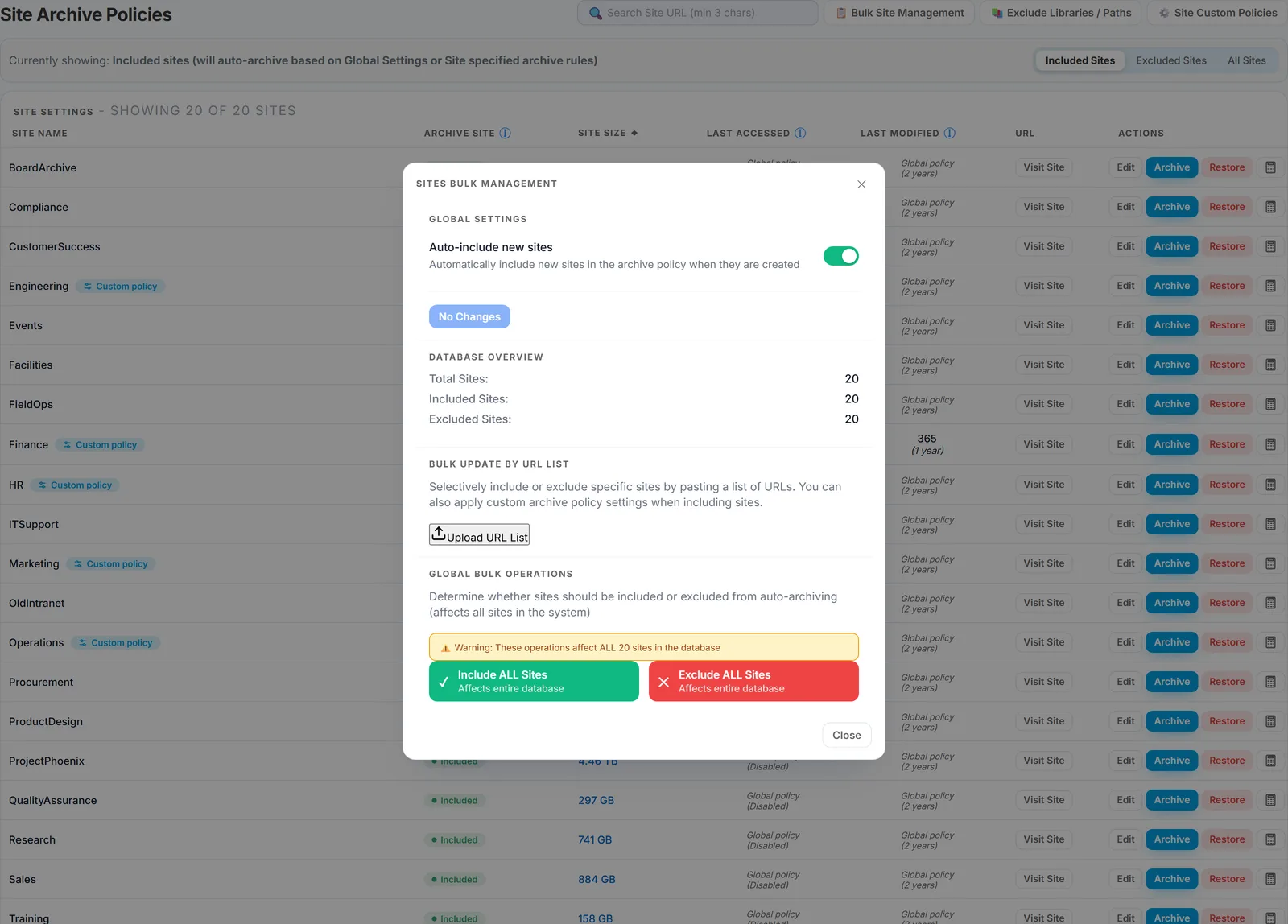
Task: Click details icon for Marketing row
Action: pyautogui.click(x=1270, y=563)
